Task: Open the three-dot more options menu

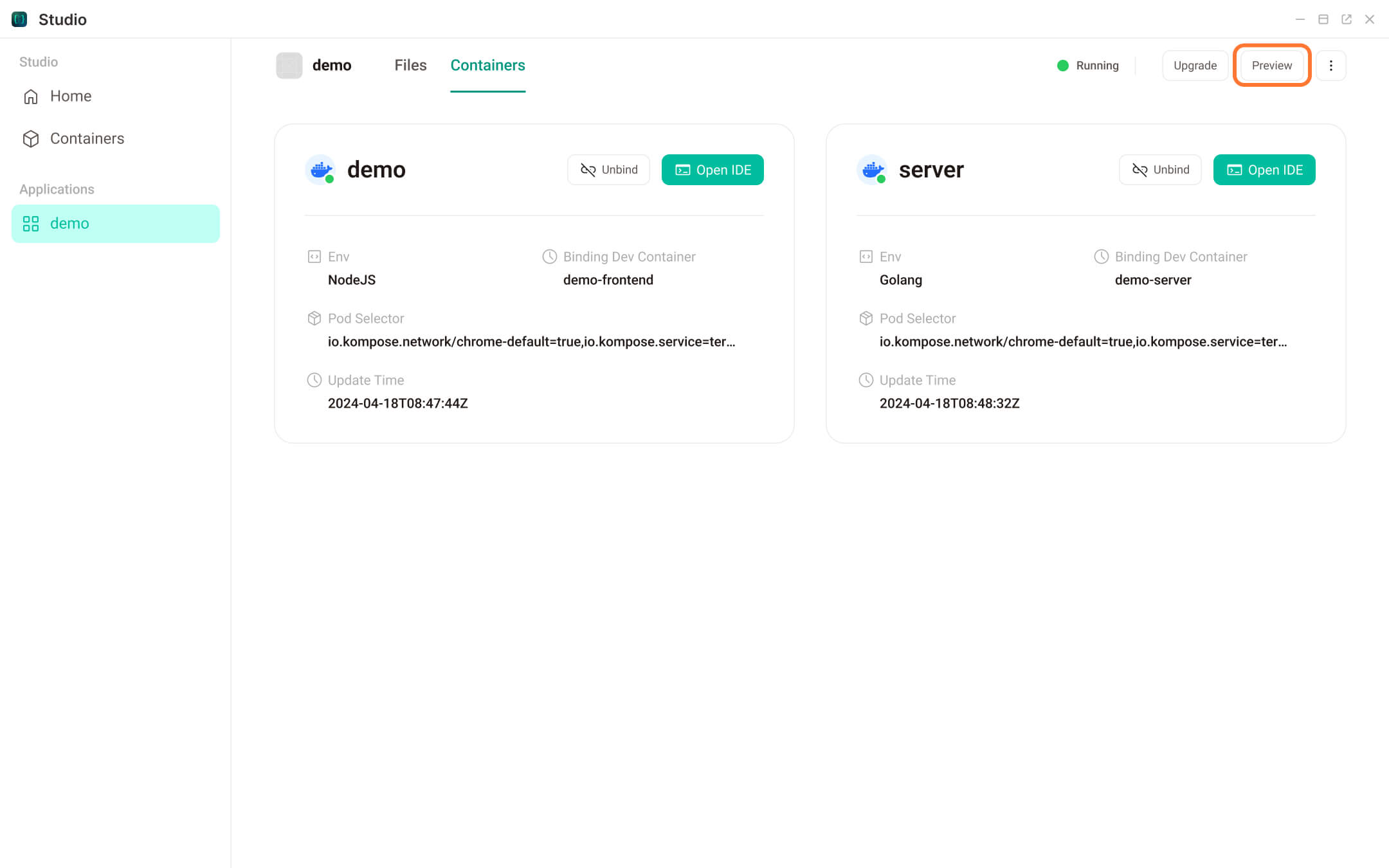Action: 1330,66
